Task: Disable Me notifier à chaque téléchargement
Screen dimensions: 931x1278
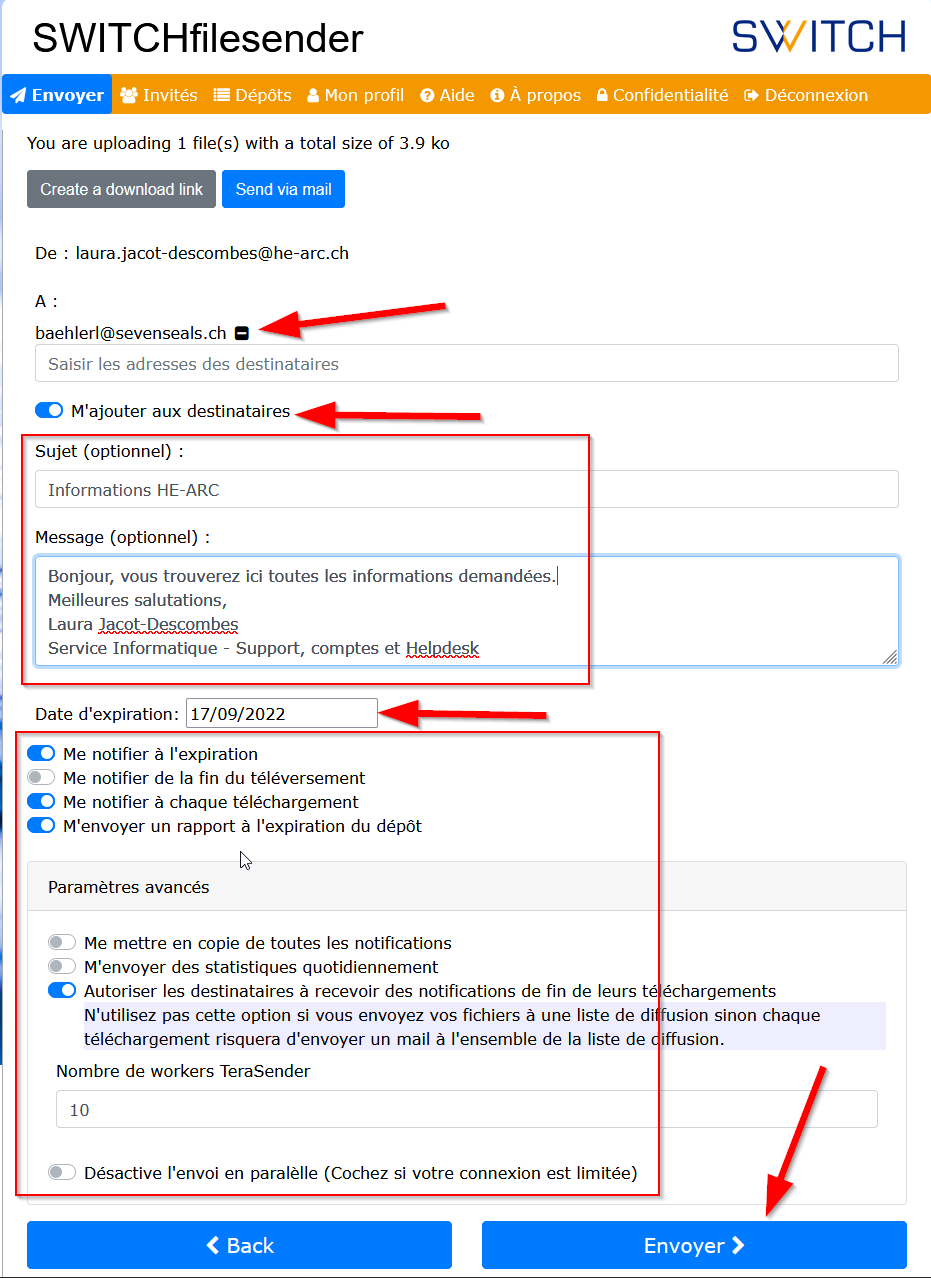Action: [41, 802]
